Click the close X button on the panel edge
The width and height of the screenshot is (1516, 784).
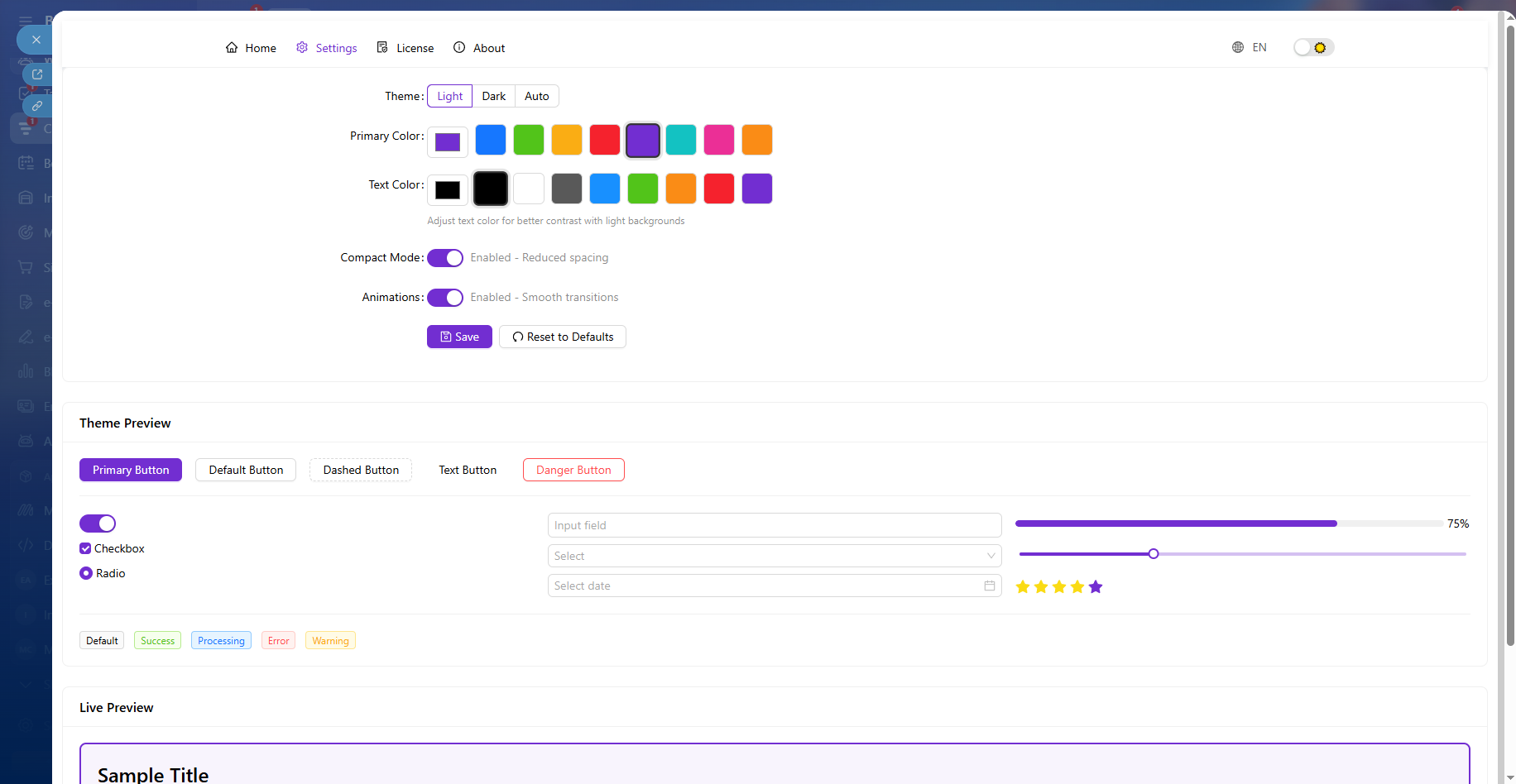pos(36,40)
